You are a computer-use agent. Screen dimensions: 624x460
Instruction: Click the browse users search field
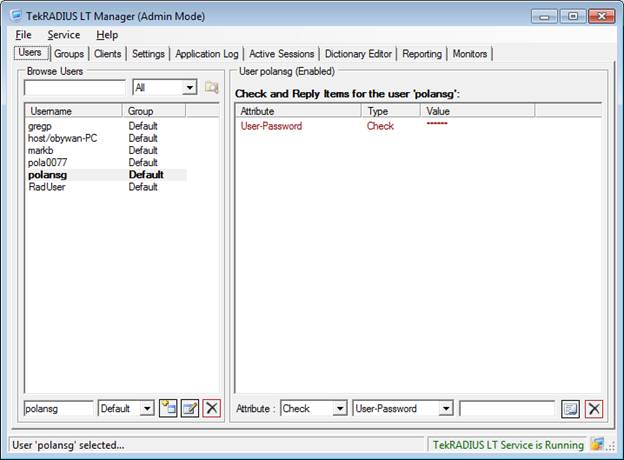point(75,88)
